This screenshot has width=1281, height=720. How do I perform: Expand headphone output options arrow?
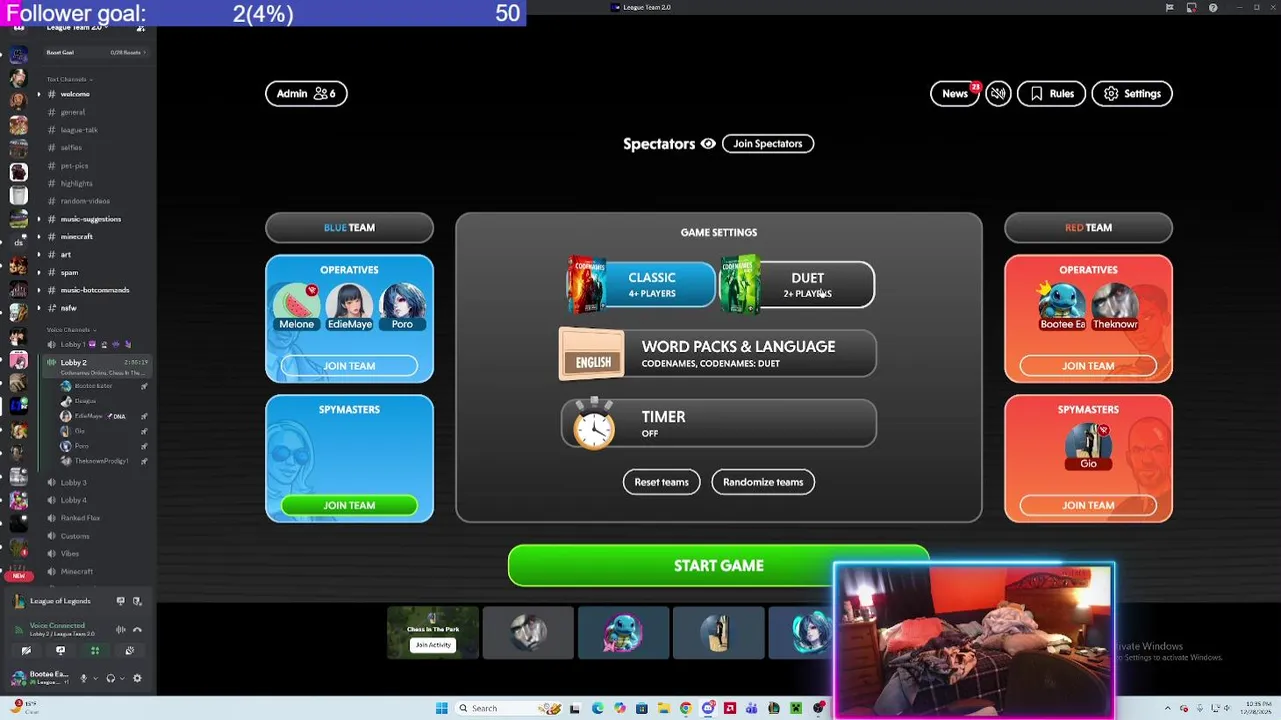122,678
